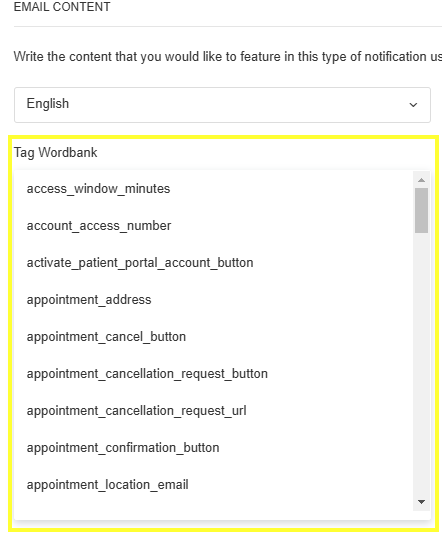
Task: Pick the appointment_confirmation_button tag
Action: pos(123,448)
